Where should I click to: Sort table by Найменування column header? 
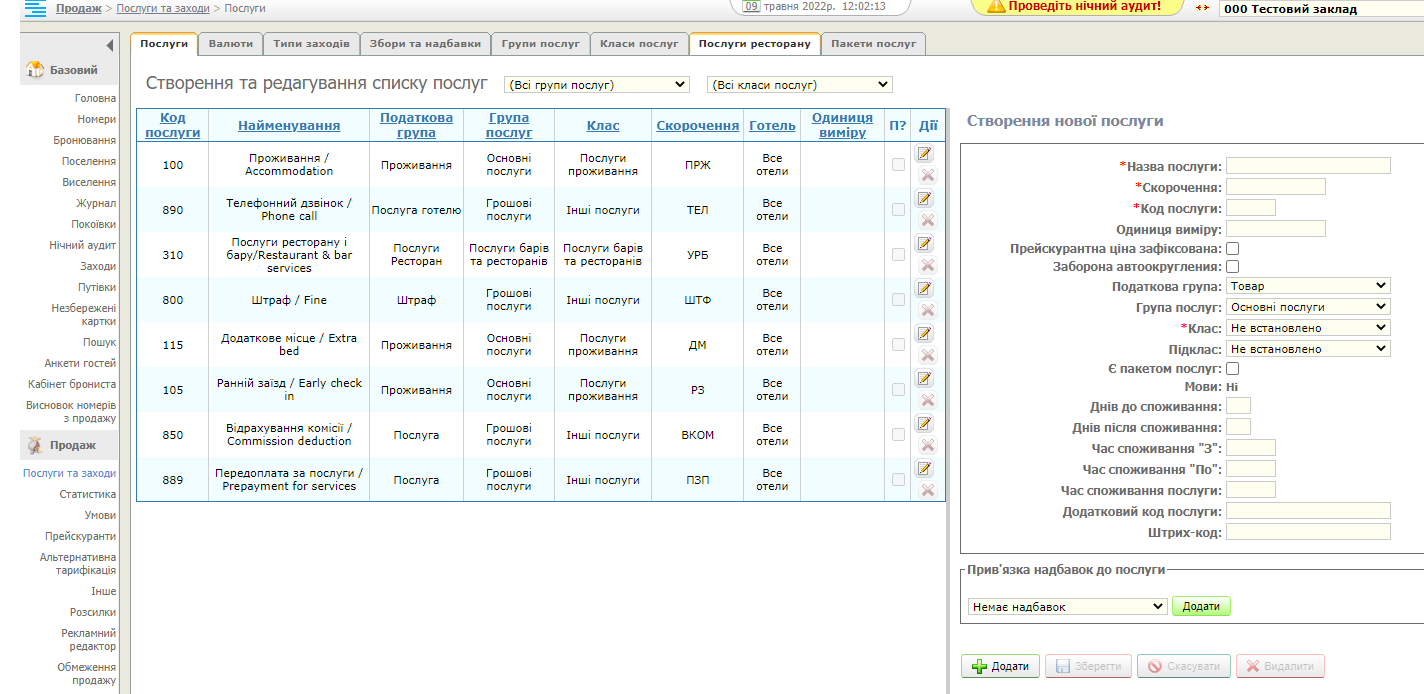pyautogui.click(x=289, y=126)
